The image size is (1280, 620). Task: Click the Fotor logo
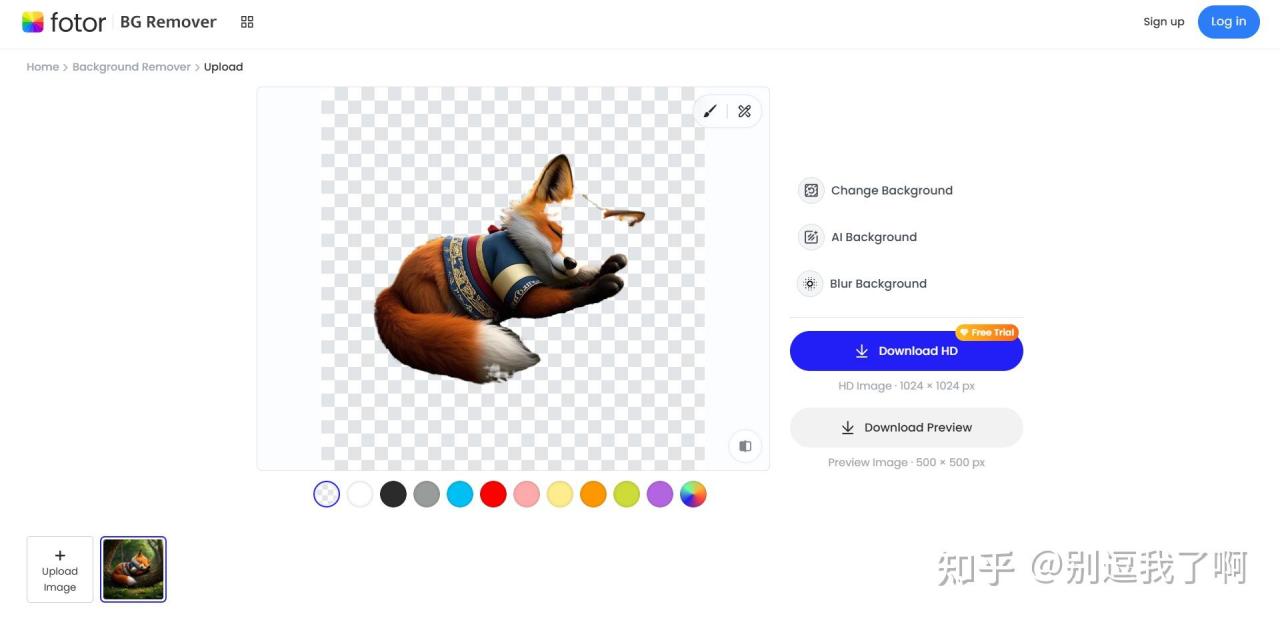click(x=64, y=22)
